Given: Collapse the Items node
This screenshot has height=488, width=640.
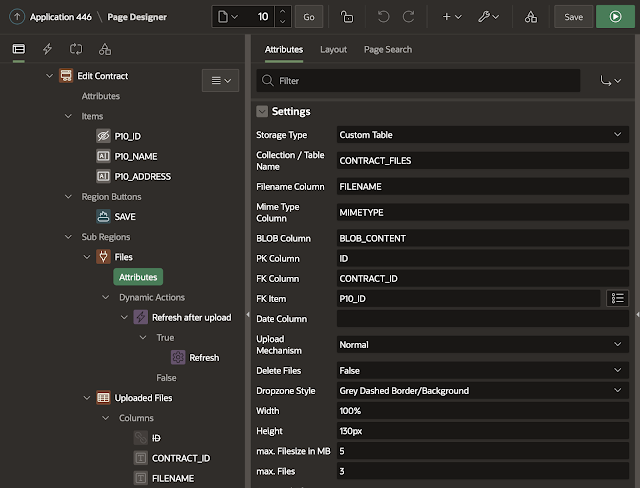Looking at the screenshot, I should tap(68, 116).
